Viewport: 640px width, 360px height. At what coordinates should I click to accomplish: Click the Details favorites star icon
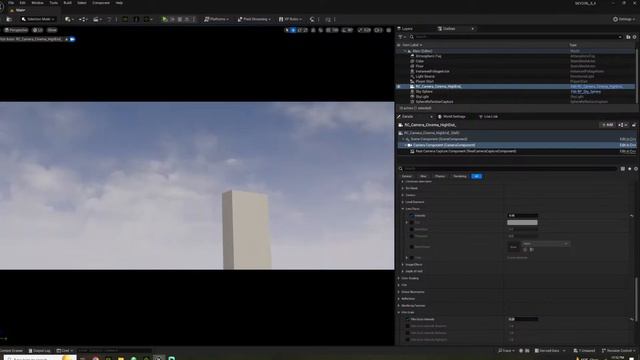point(629,169)
